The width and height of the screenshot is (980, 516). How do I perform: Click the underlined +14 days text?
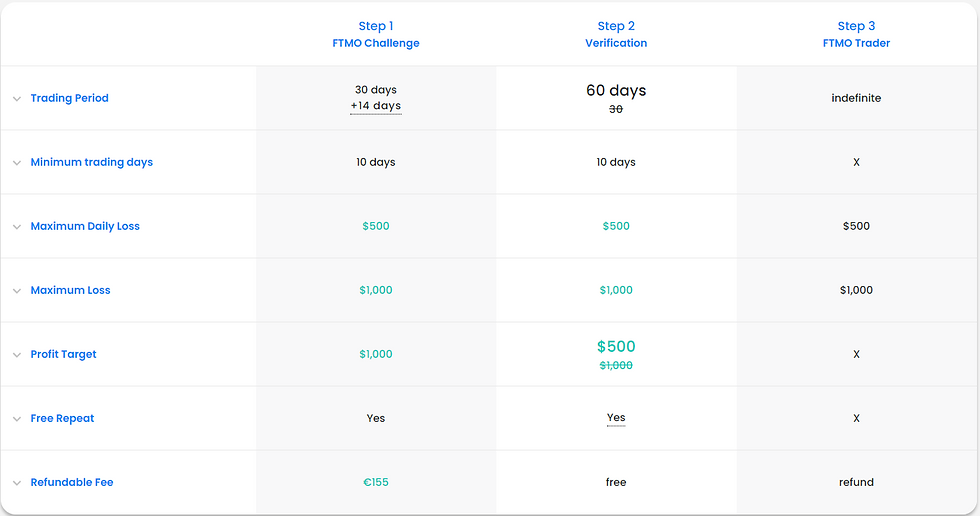[376, 106]
